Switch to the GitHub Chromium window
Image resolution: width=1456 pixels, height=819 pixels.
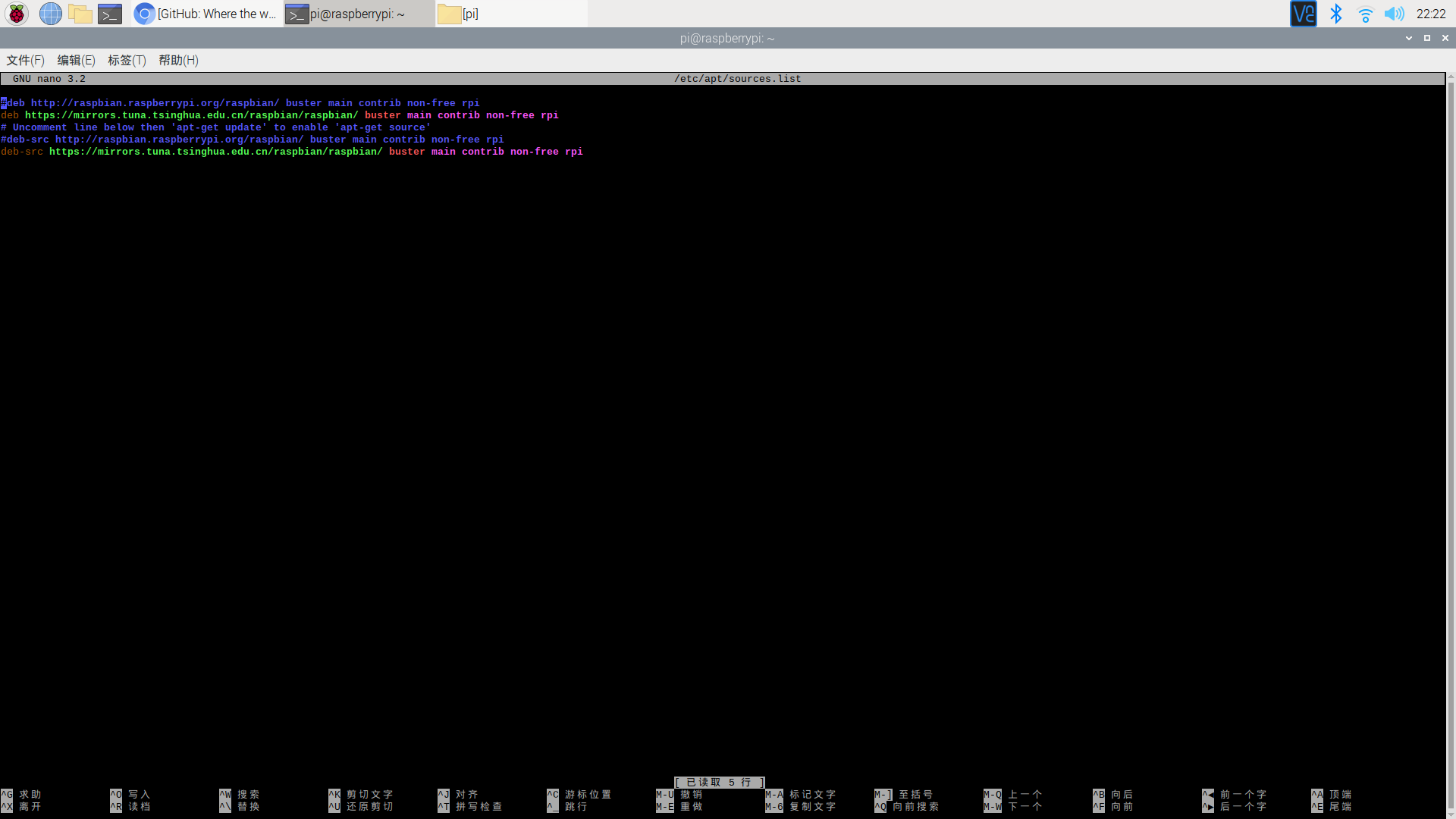click(207, 14)
